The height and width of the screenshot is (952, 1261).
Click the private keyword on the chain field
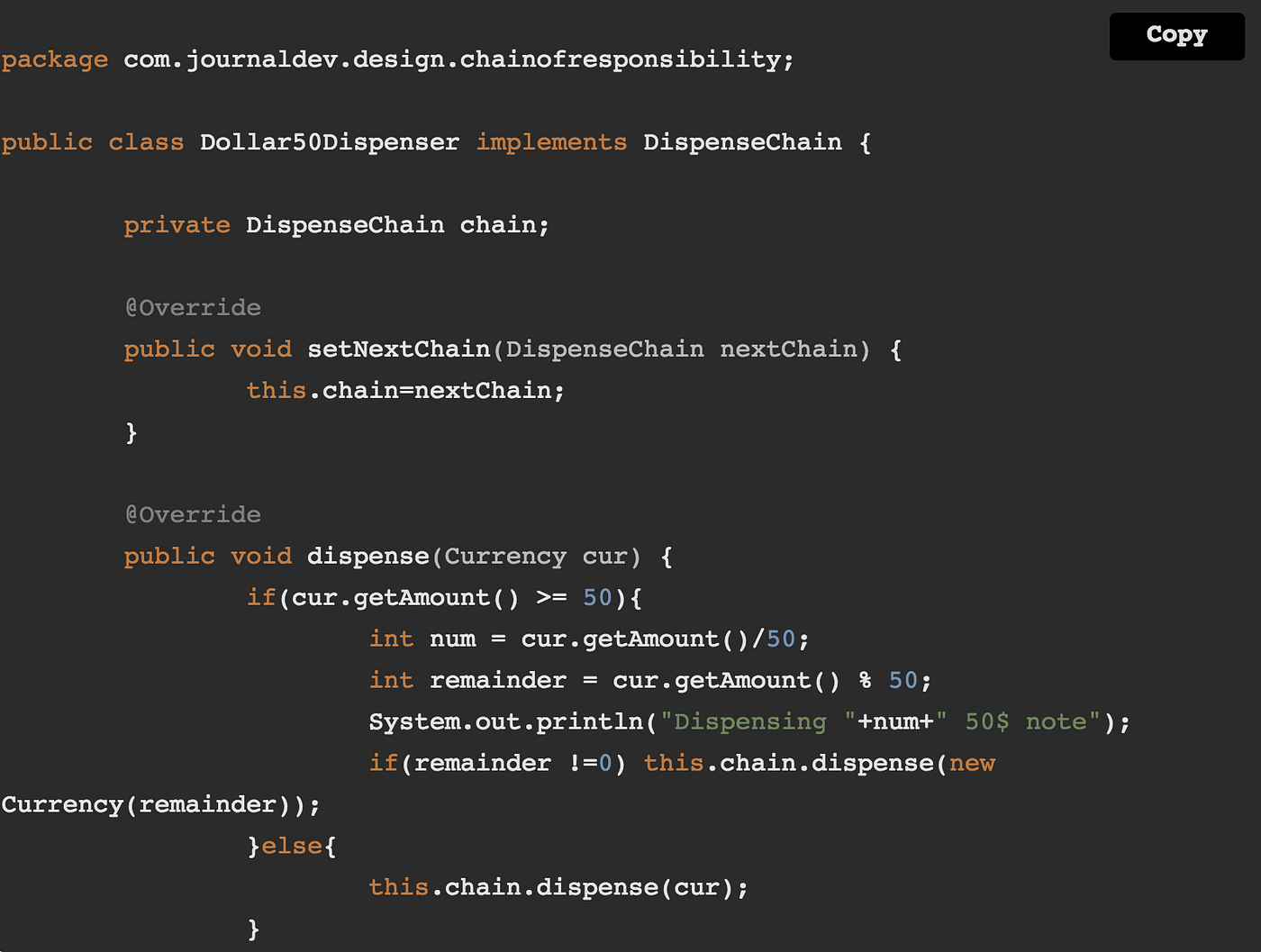click(177, 224)
